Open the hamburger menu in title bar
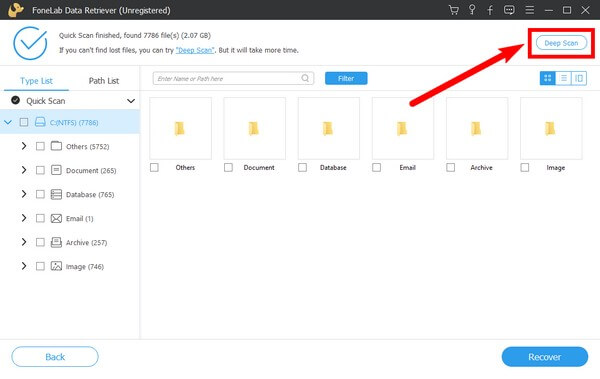 pos(530,10)
